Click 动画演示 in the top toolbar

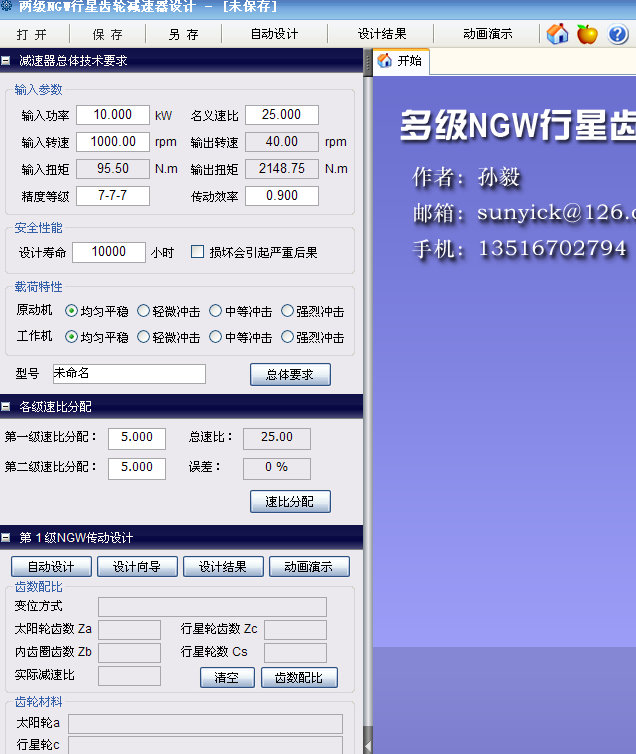488,34
